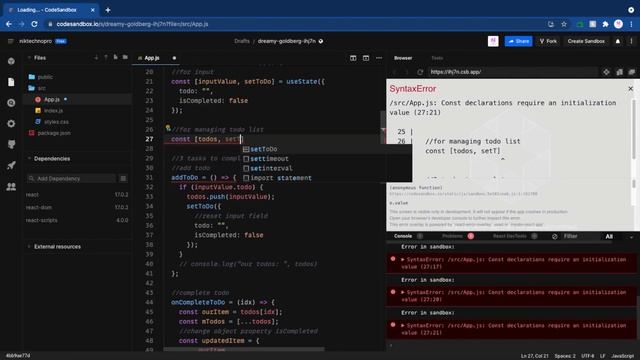Viewport: 640px width, 360px height.
Task: Click the Create Sandbox button
Action: tap(586, 41)
